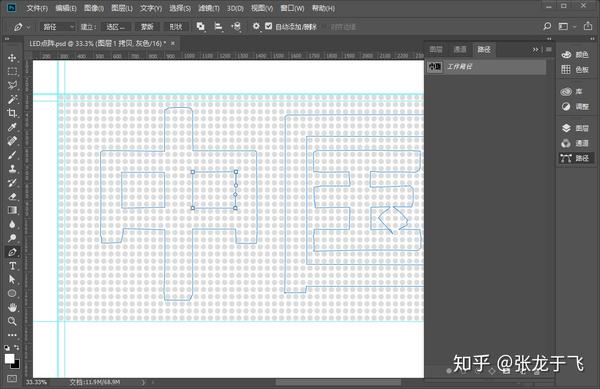This screenshot has height=389, width=600.
Task: Open path arrangement options
Action: pyautogui.click(x=236, y=26)
